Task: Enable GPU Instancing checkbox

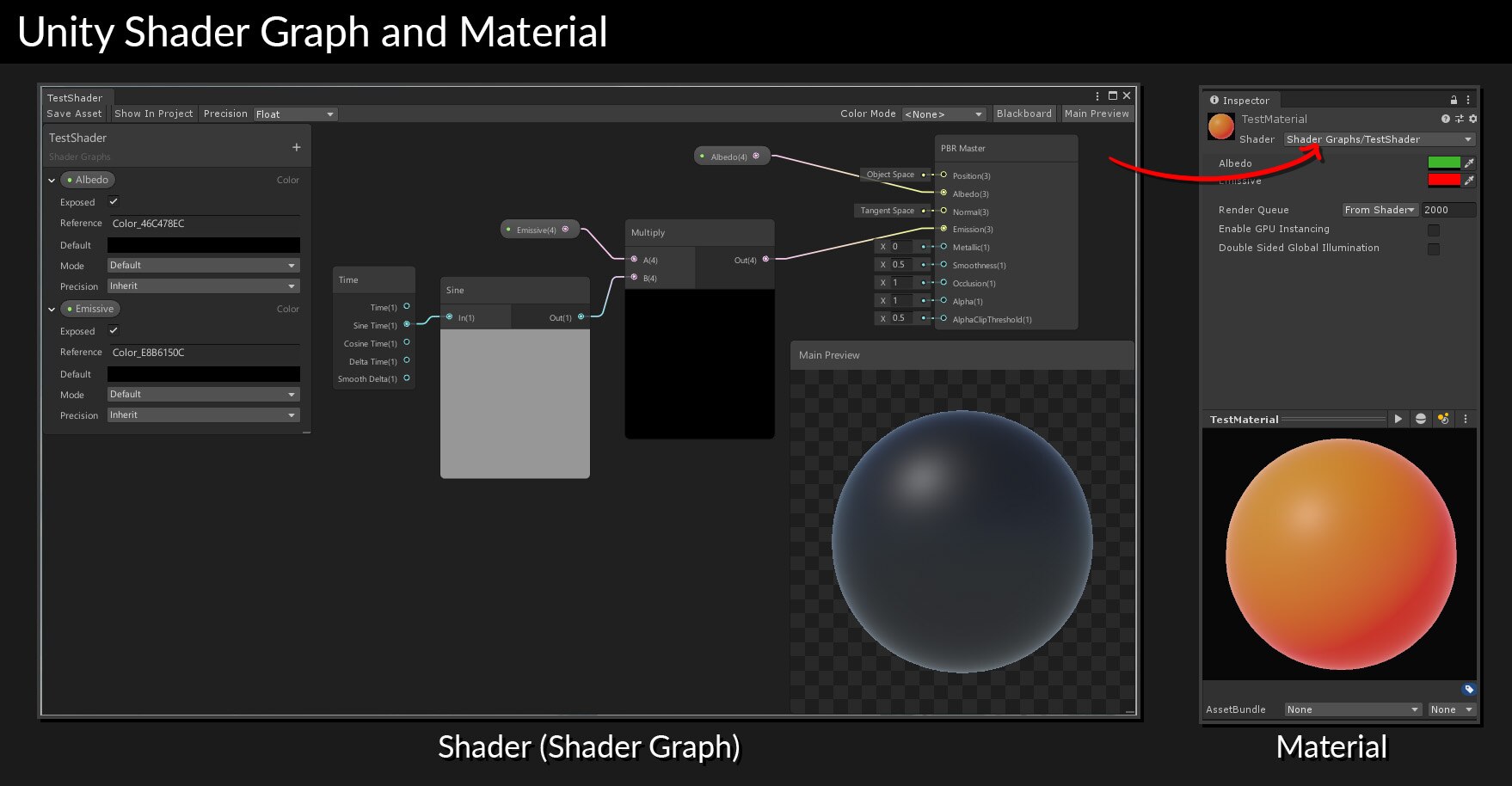Action: (1433, 229)
